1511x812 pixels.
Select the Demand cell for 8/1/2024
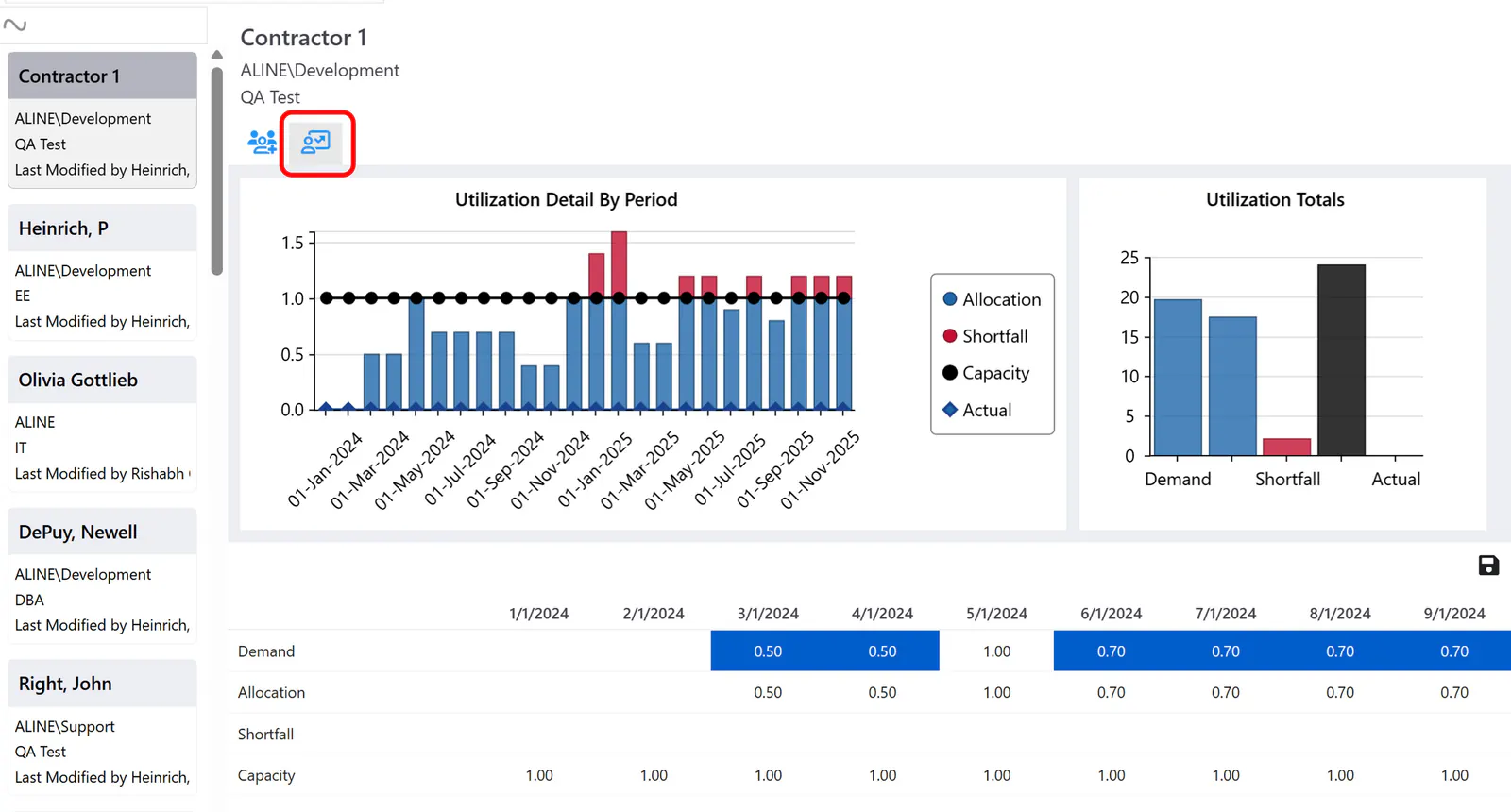1339,651
